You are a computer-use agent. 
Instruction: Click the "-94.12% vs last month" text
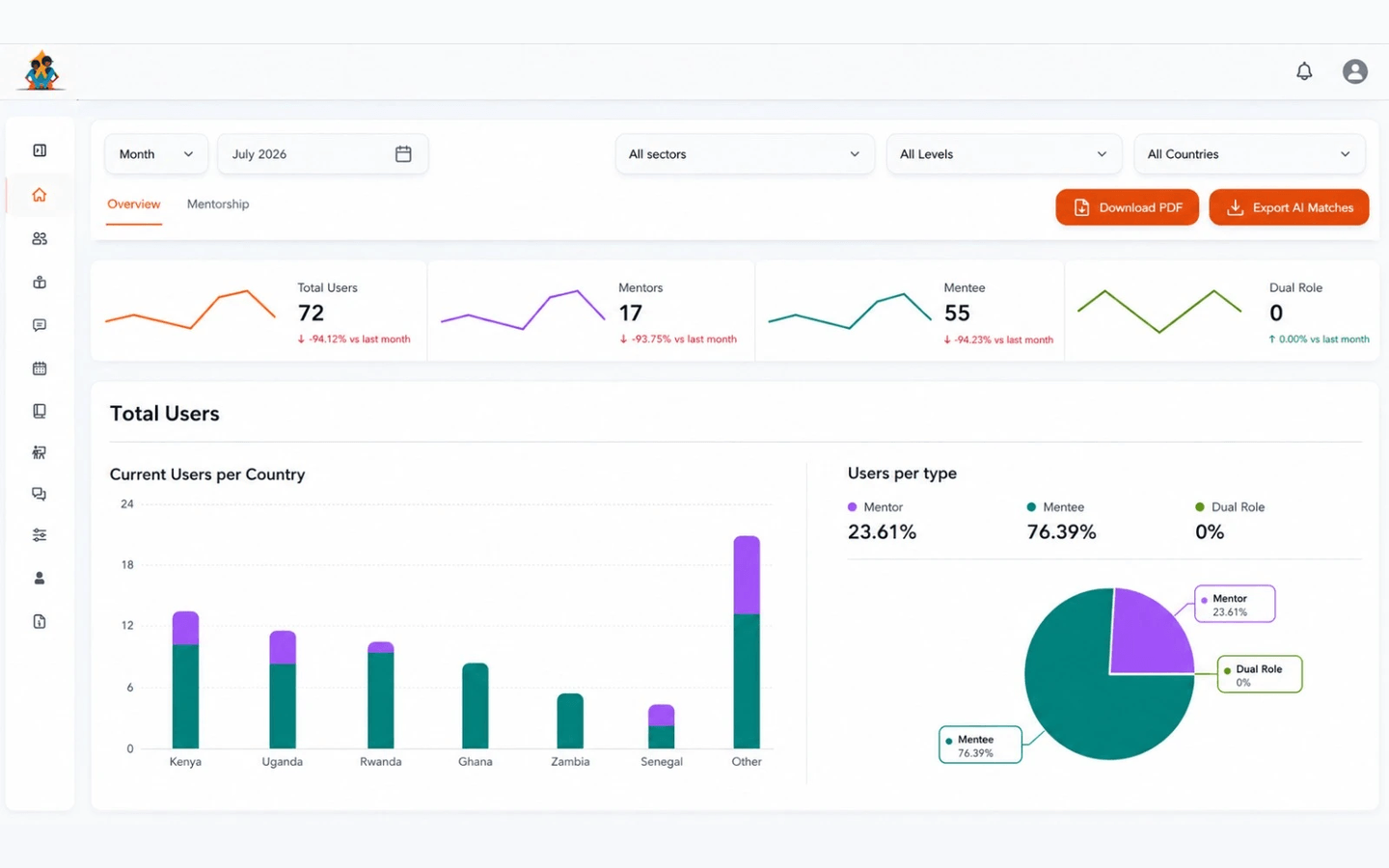point(360,339)
